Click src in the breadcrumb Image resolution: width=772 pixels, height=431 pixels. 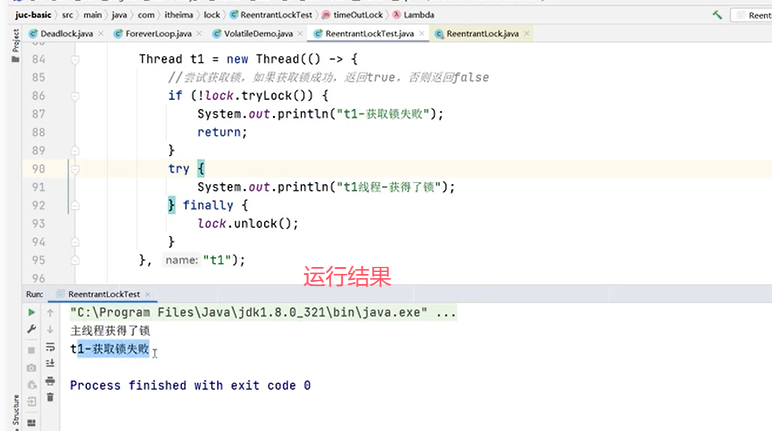tap(67, 15)
